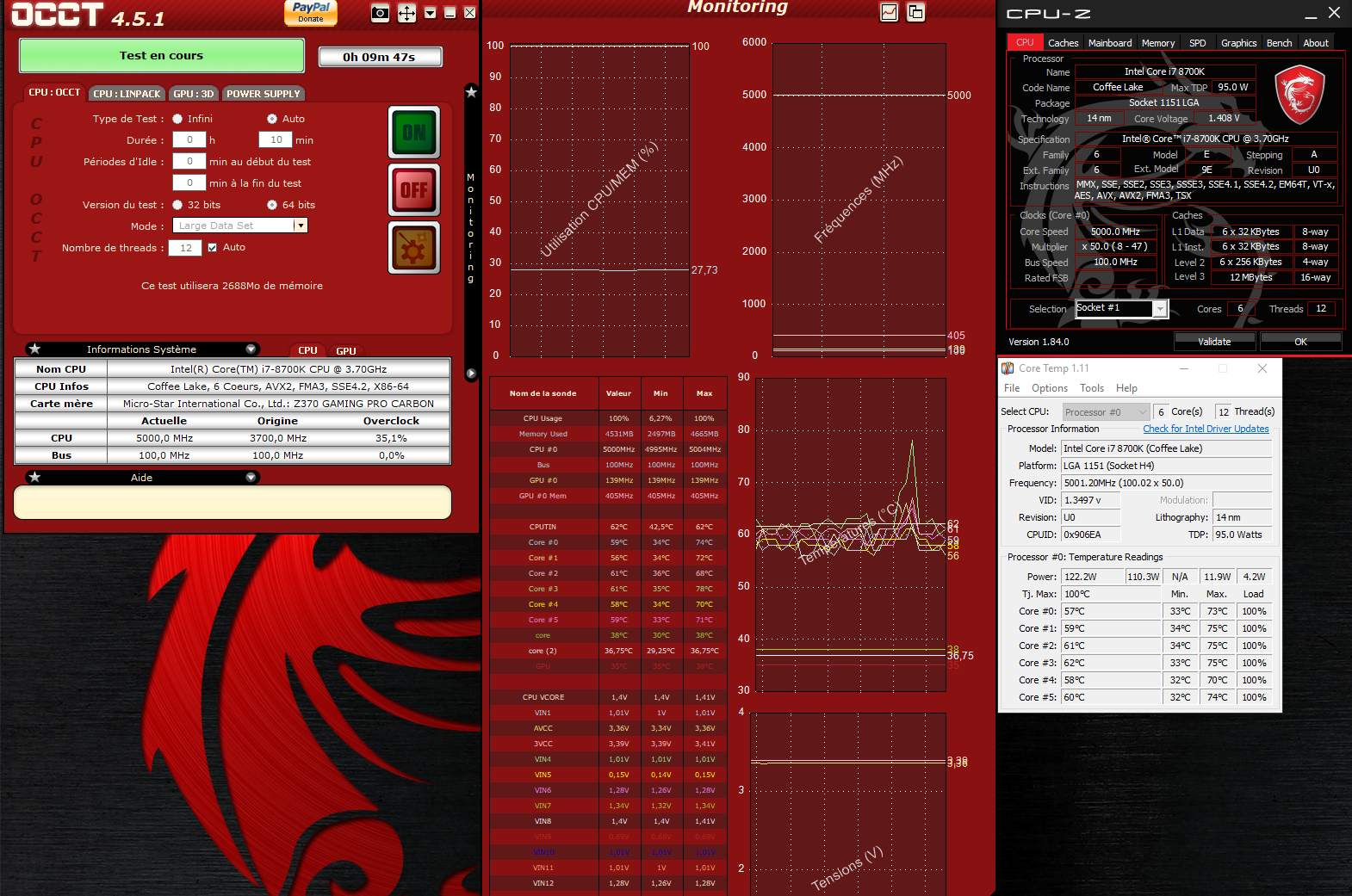This screenshot has width=1352, height=896.
Task: Open Core Temp Options menu
Action: [1050, 388]
